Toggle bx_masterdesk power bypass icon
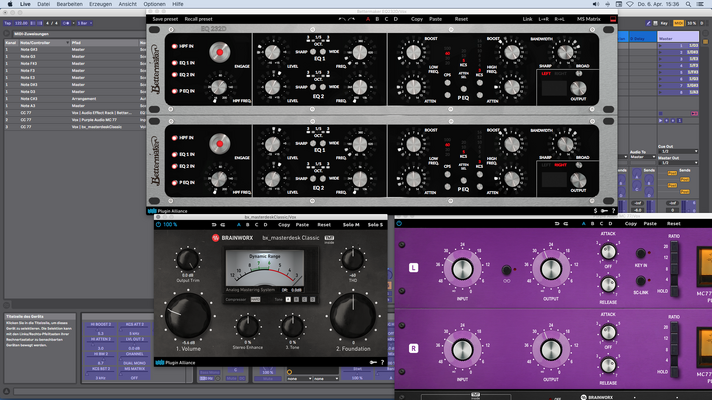The width and height of the screenshot is (712, 400). click(158, 225)
